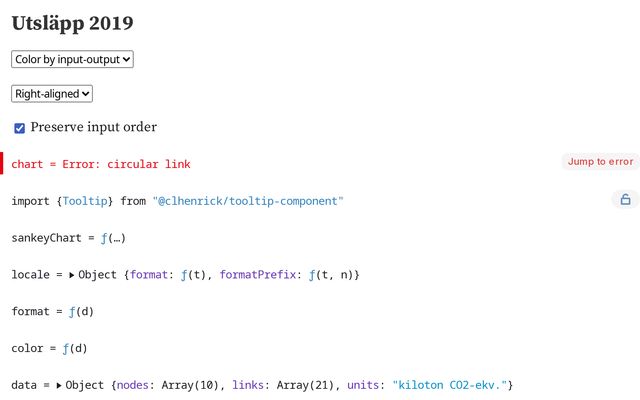Image resolution: width=640 pixels, height=400 pixels.
Task: Click the Jump to error button
Action: (x=600, y=162)
